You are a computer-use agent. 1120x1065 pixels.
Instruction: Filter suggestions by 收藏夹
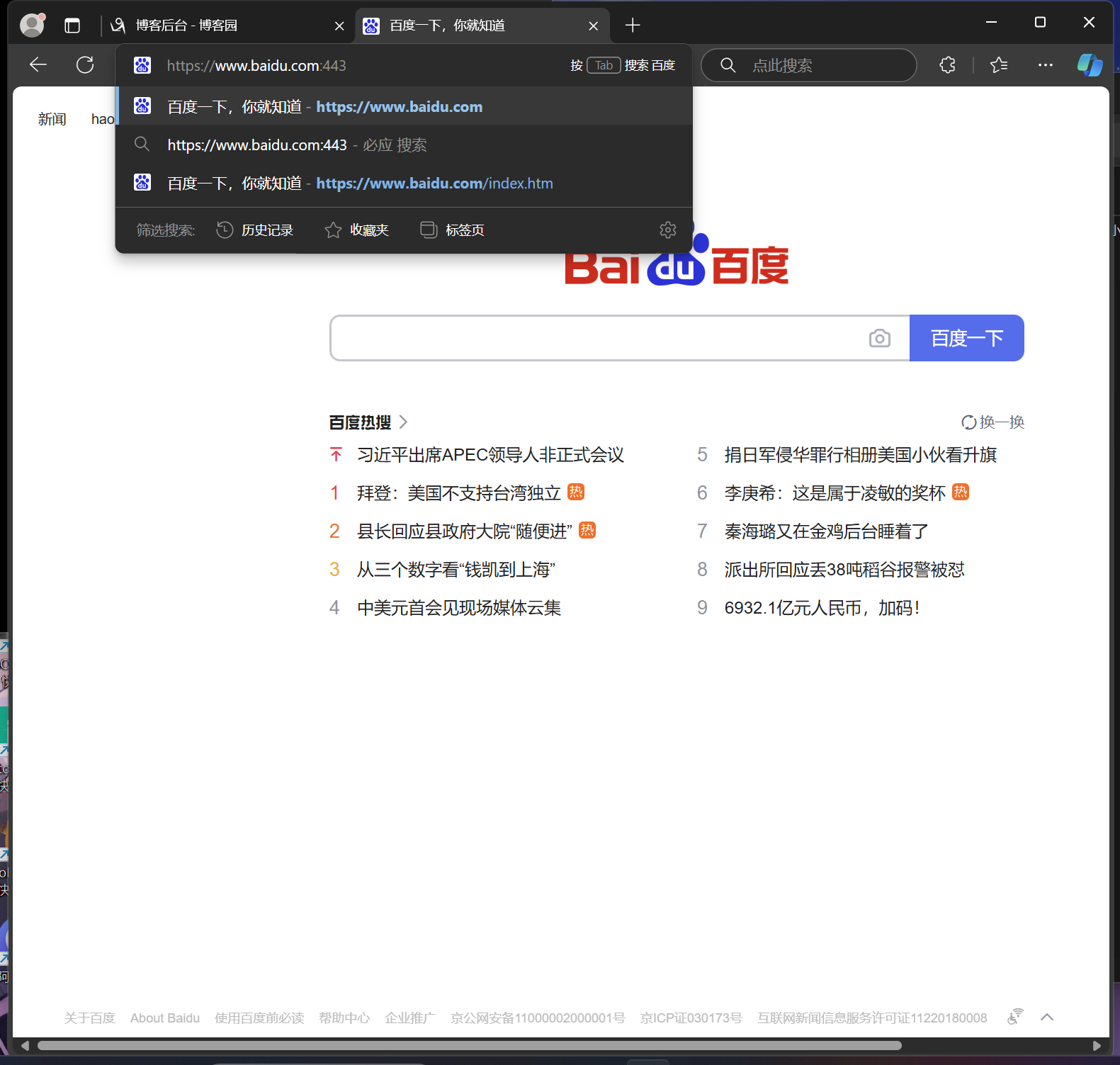pos(357,230)
